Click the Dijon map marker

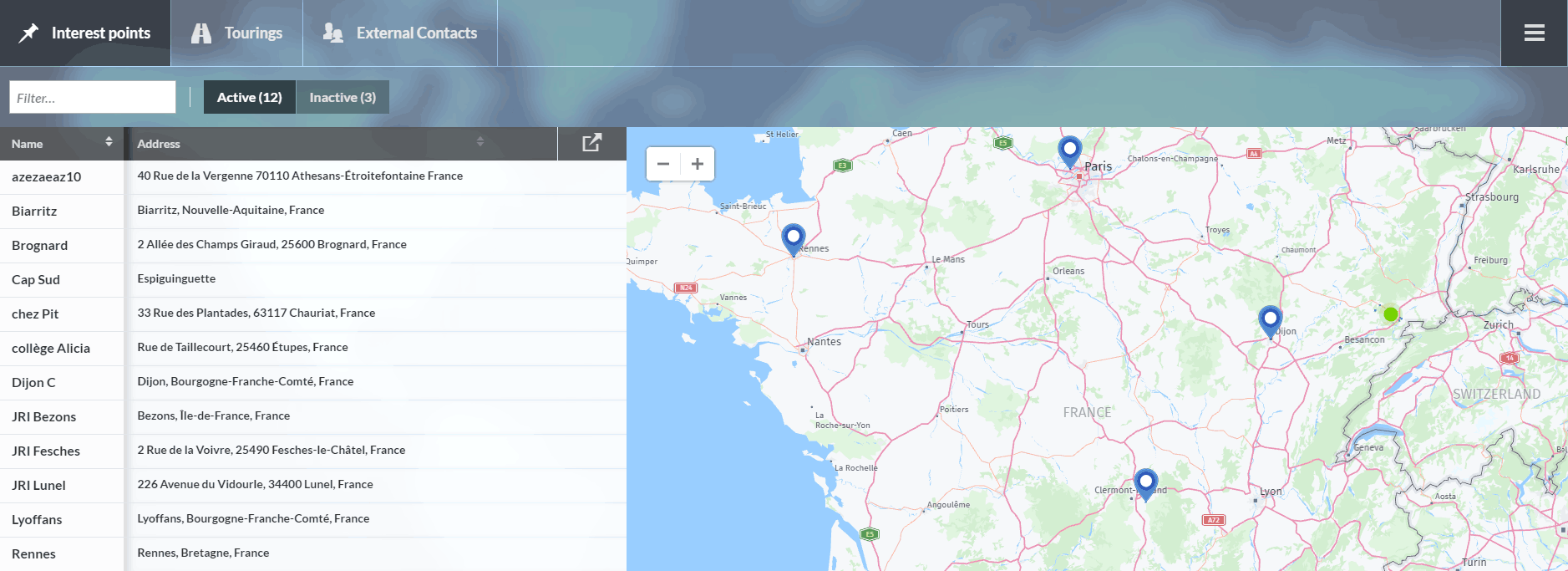1270,320
